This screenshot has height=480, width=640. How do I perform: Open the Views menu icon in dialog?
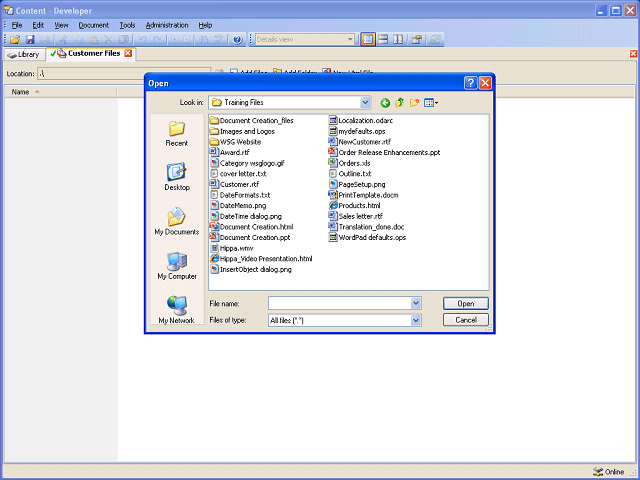[x=431, y=103]
